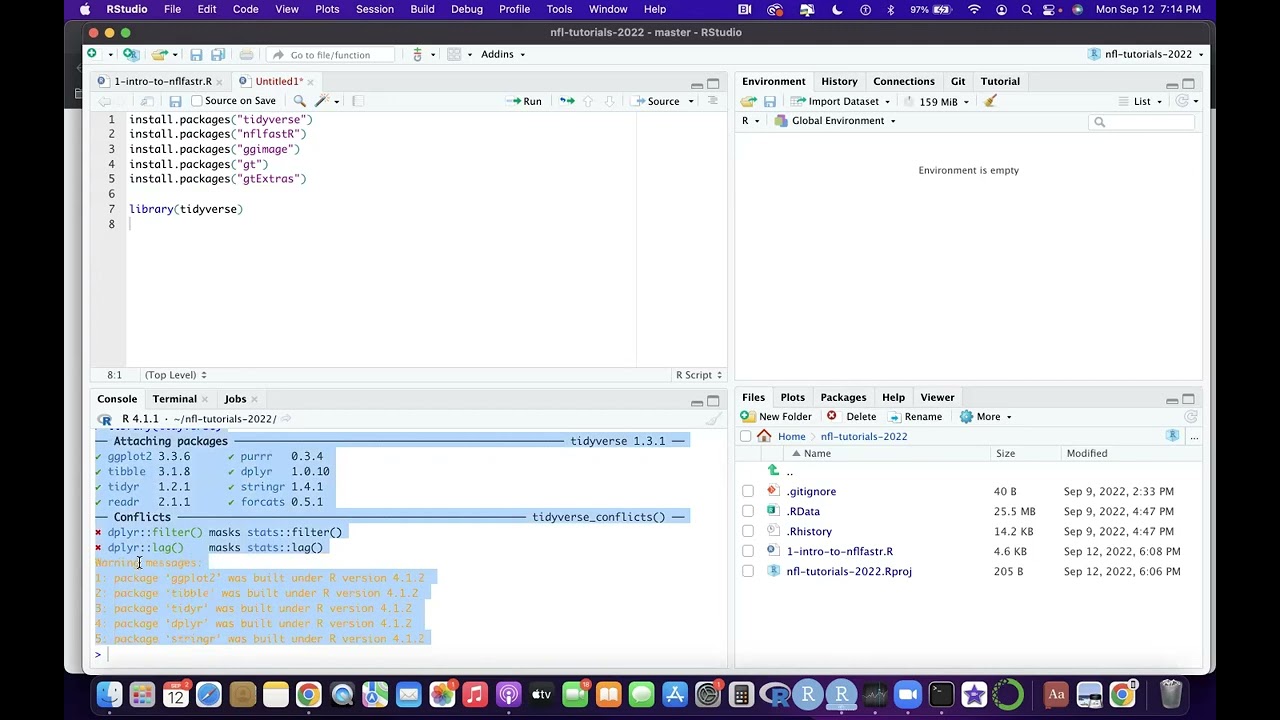Tick the checkbox for 1-intro-to-nflfastR.R

point(748,551)
